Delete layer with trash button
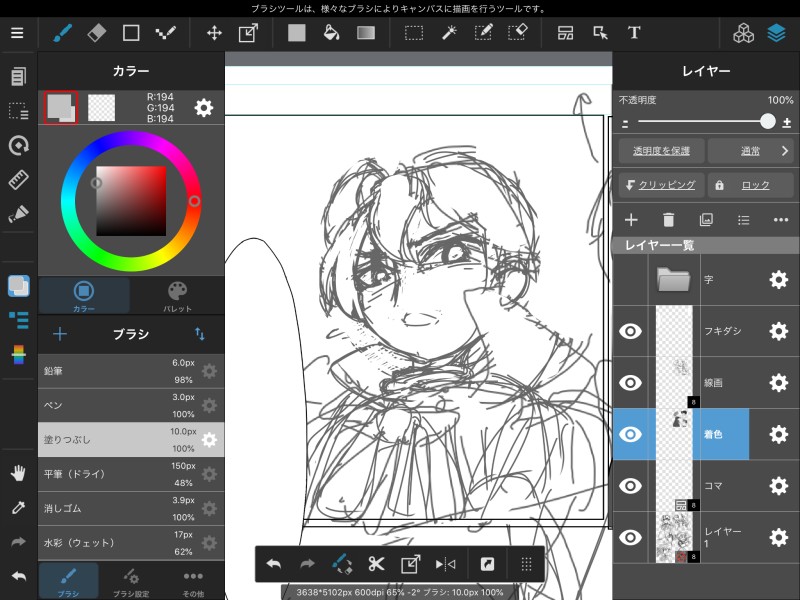The width and height of the screenshot is (800, 600). point(668,220)
